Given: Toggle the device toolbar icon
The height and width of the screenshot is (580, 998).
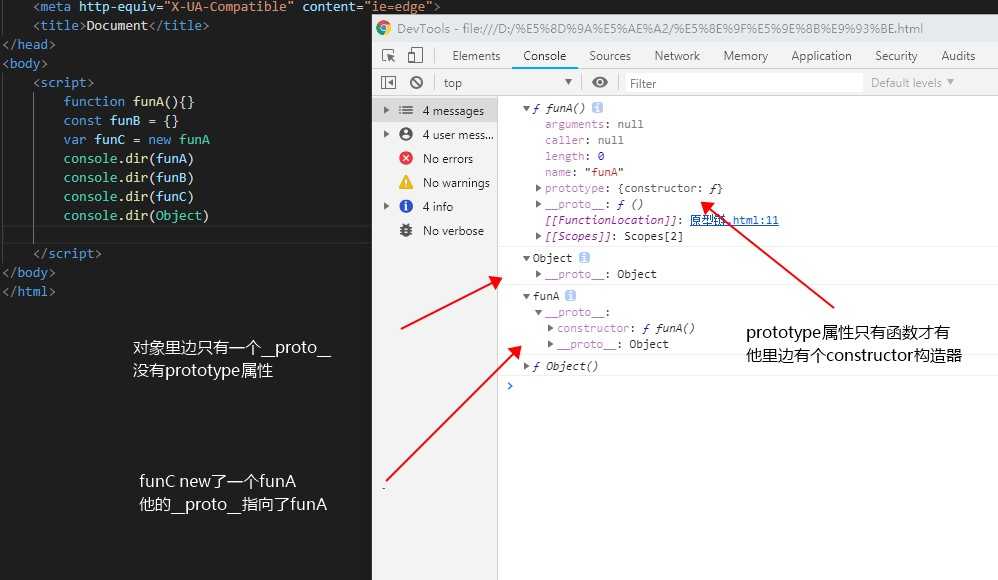Looking at the screenshot, I should (x=415, y=55).
